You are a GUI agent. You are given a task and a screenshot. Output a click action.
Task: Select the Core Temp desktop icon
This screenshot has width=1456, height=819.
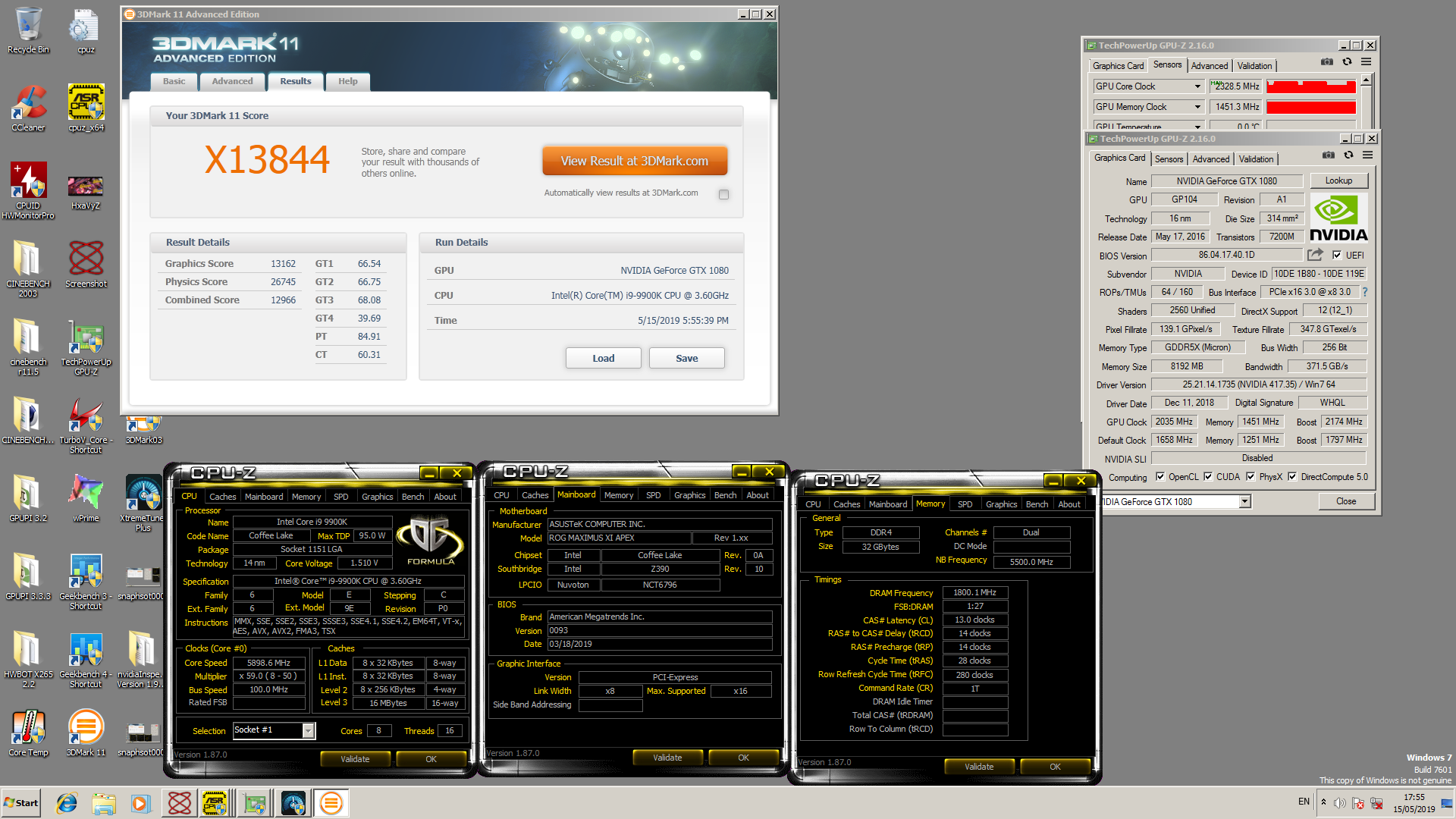pos(28,733)
